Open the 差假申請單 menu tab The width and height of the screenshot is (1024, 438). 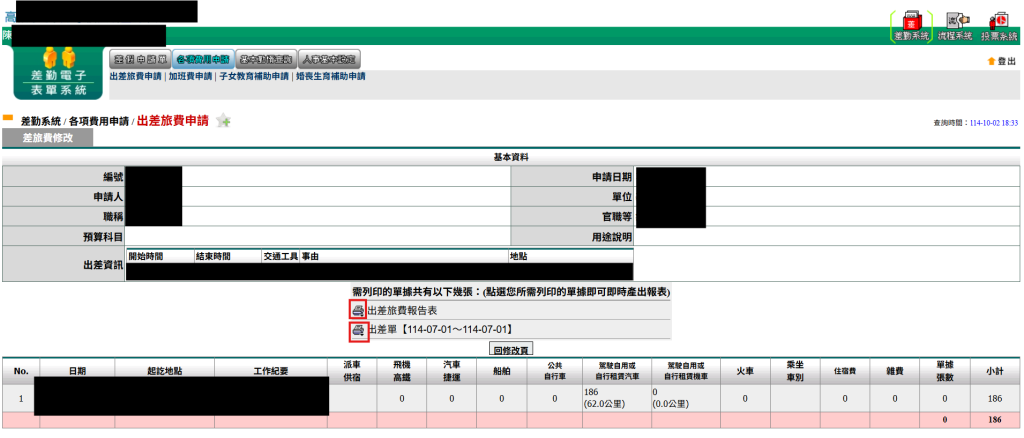138,59
